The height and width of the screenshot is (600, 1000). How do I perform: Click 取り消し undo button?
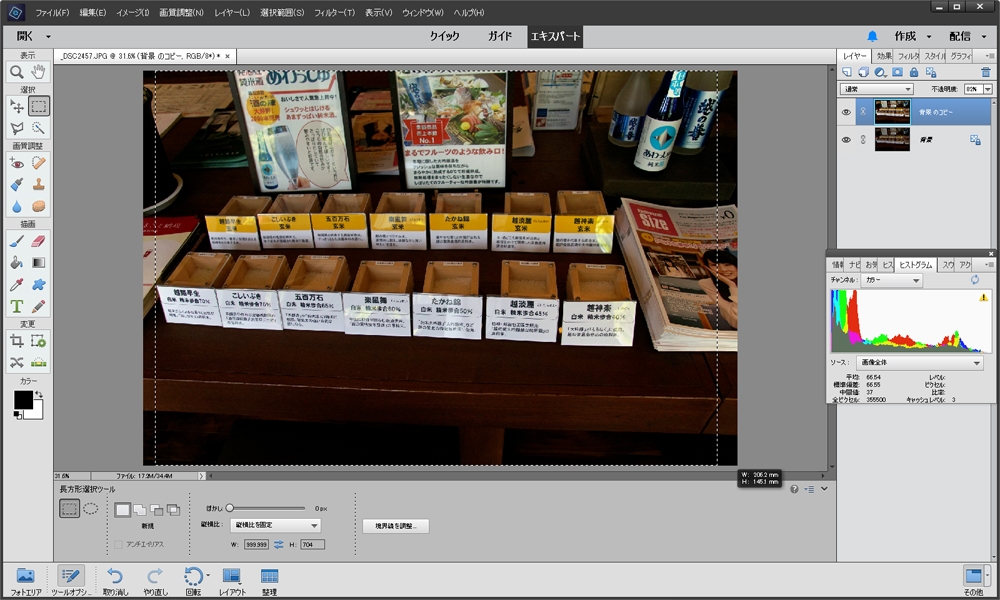[x=115, y=582]
